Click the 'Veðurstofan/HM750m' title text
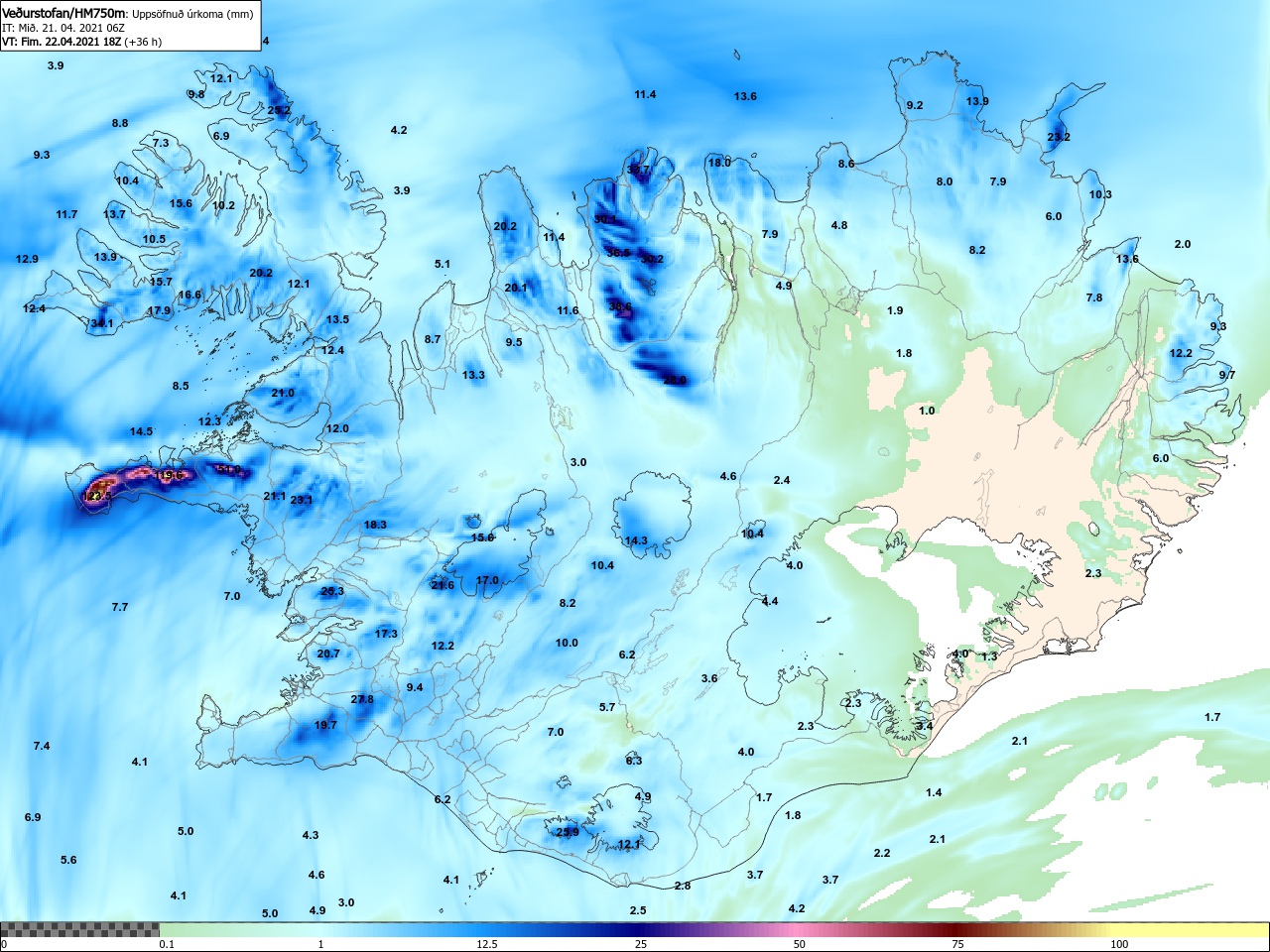 click(64, 14)
